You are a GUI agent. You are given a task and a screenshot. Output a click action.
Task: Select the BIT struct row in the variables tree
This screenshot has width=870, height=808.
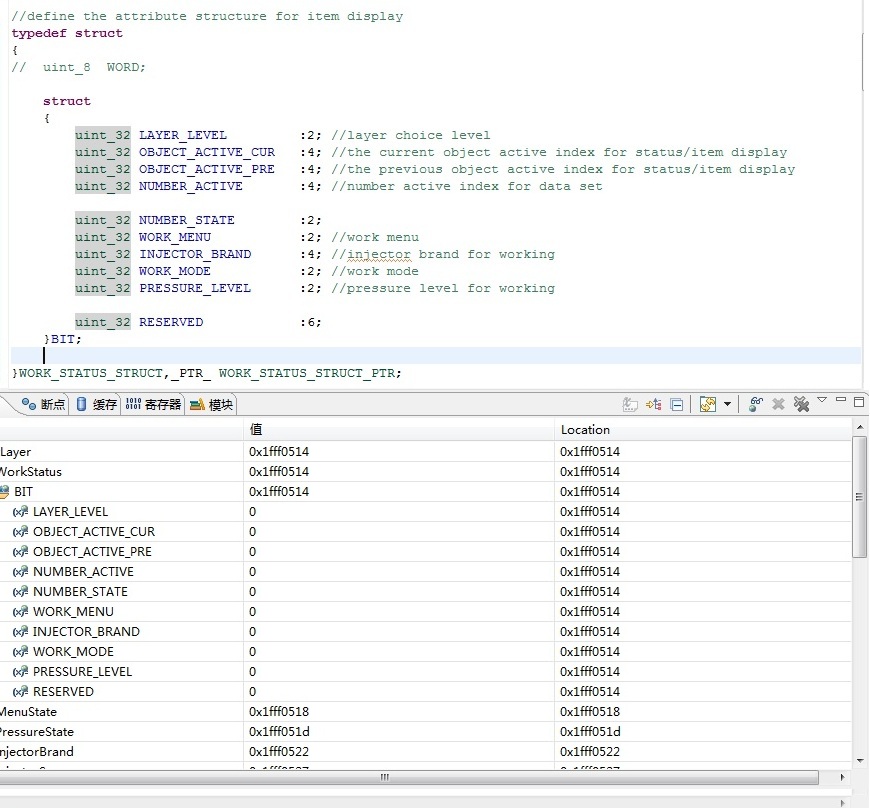pyautogui.click(x=23, y=492)
